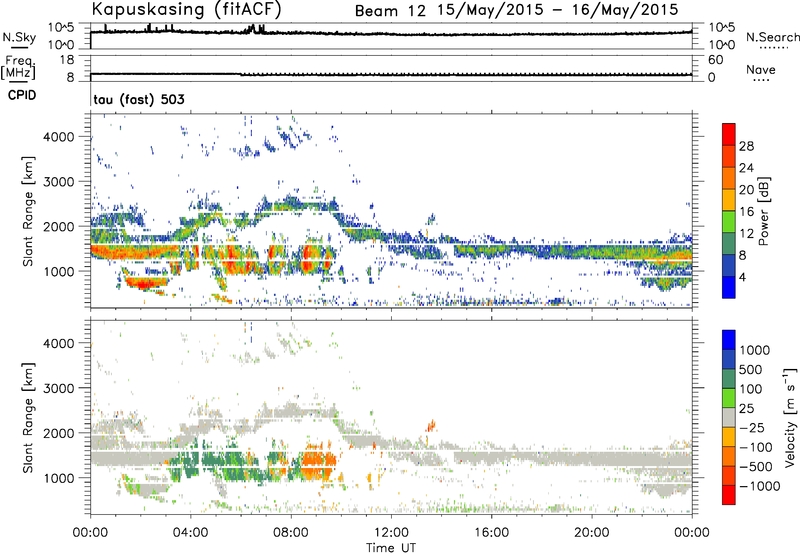
Task: Click the 'Kapuskasing (fitACF)' title text
Action: (186, 9)
